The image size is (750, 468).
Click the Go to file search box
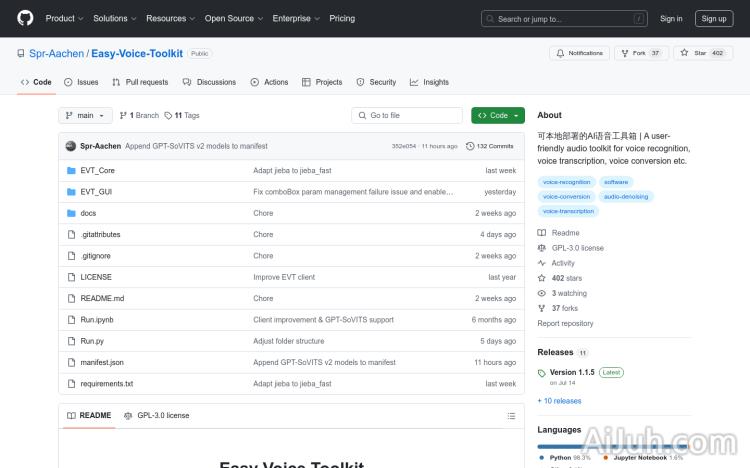(407, 115)
